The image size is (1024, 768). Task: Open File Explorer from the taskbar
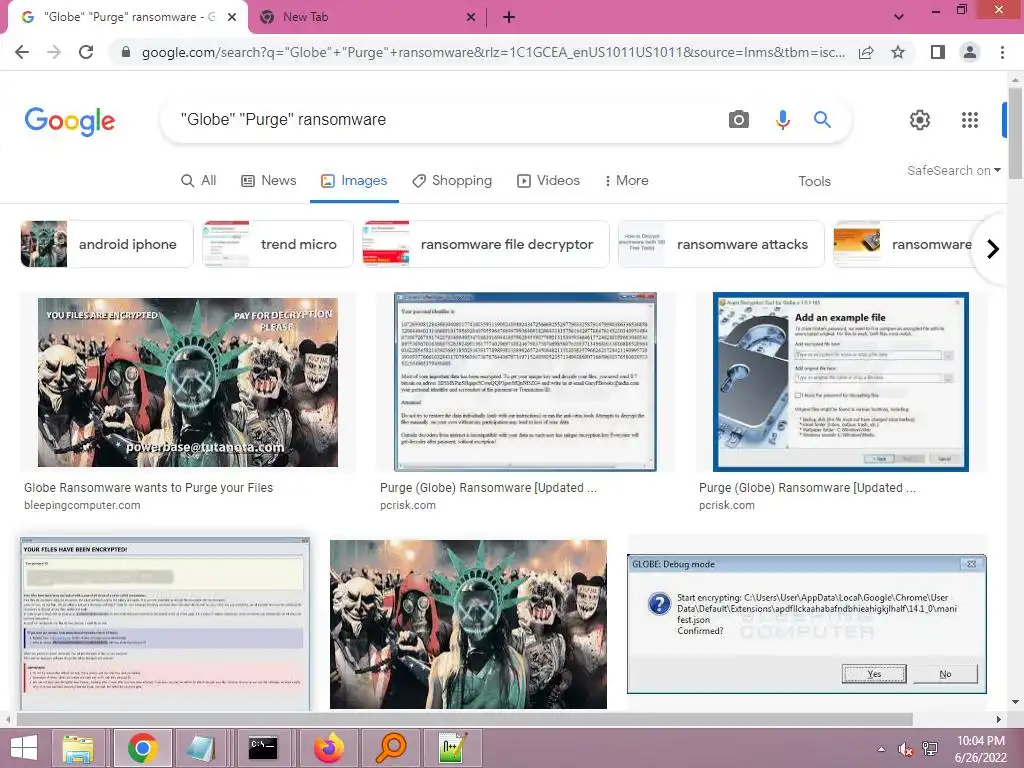coord(78,748)
